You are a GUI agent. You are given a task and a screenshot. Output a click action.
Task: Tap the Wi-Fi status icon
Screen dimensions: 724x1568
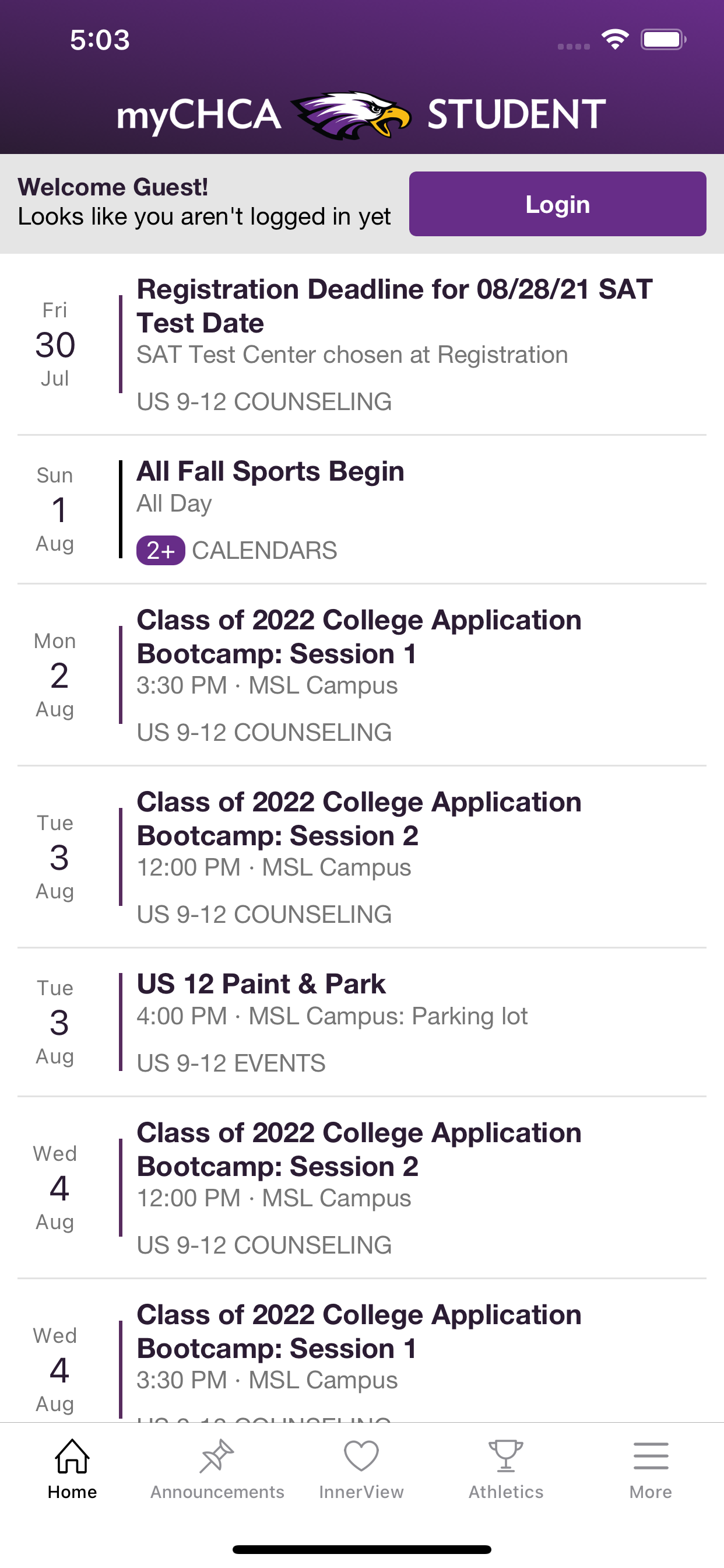coord(615,40)
